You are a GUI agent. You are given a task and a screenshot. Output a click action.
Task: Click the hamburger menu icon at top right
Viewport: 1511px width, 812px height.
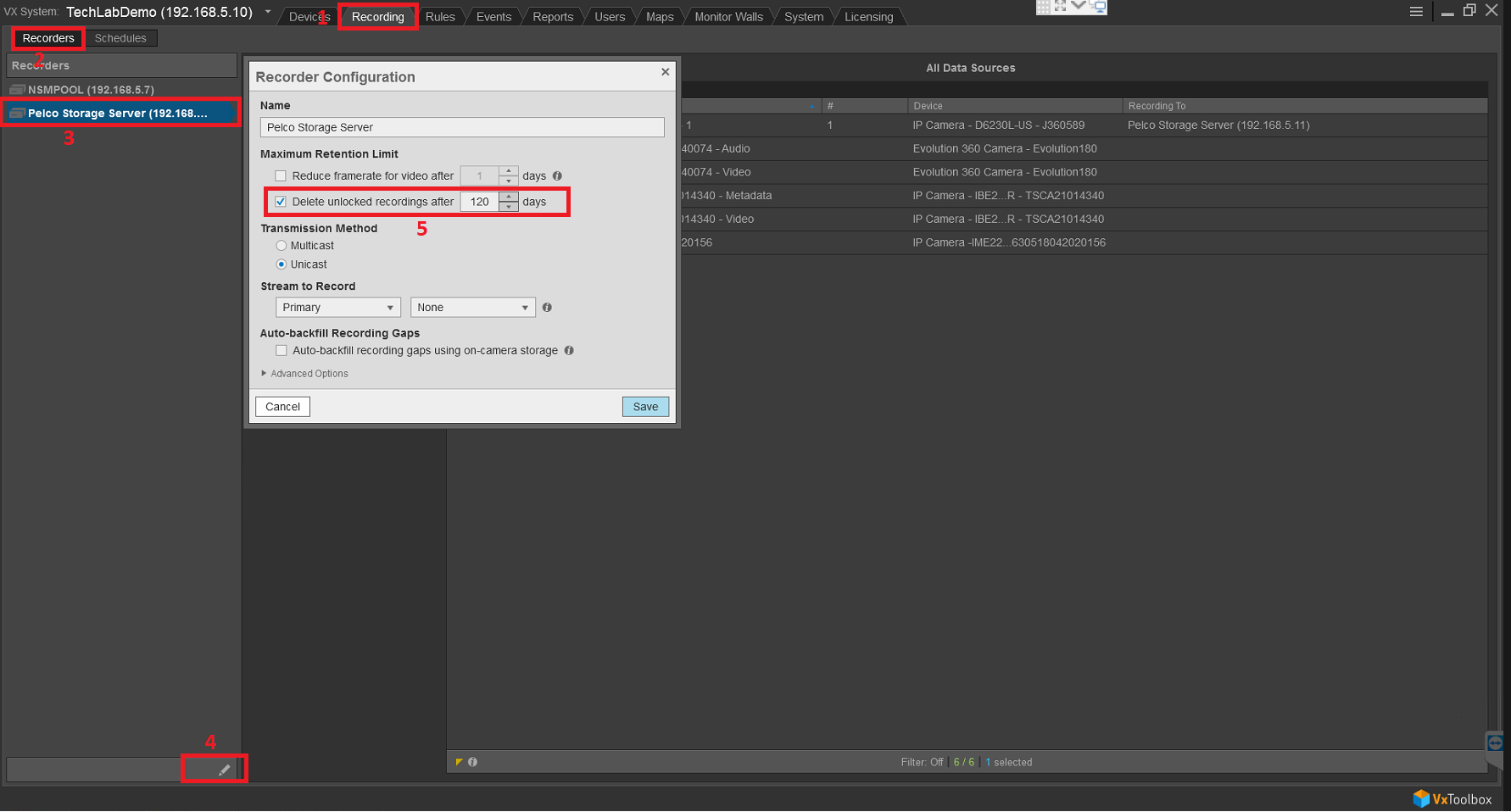pyautogui.click(x=1416, y=11)
